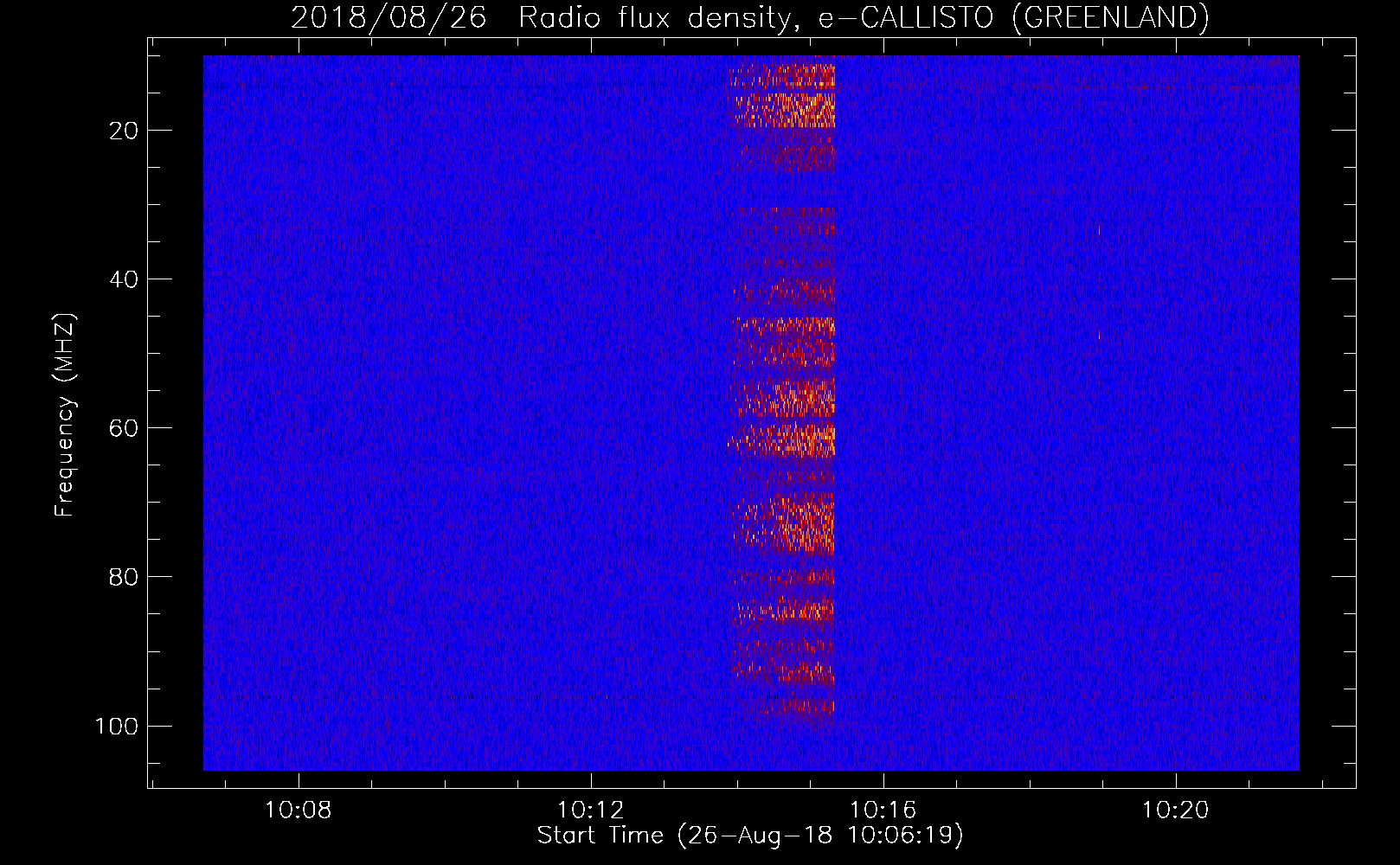Click the plot title '2018/08/26 Radio flux density'

750,17
